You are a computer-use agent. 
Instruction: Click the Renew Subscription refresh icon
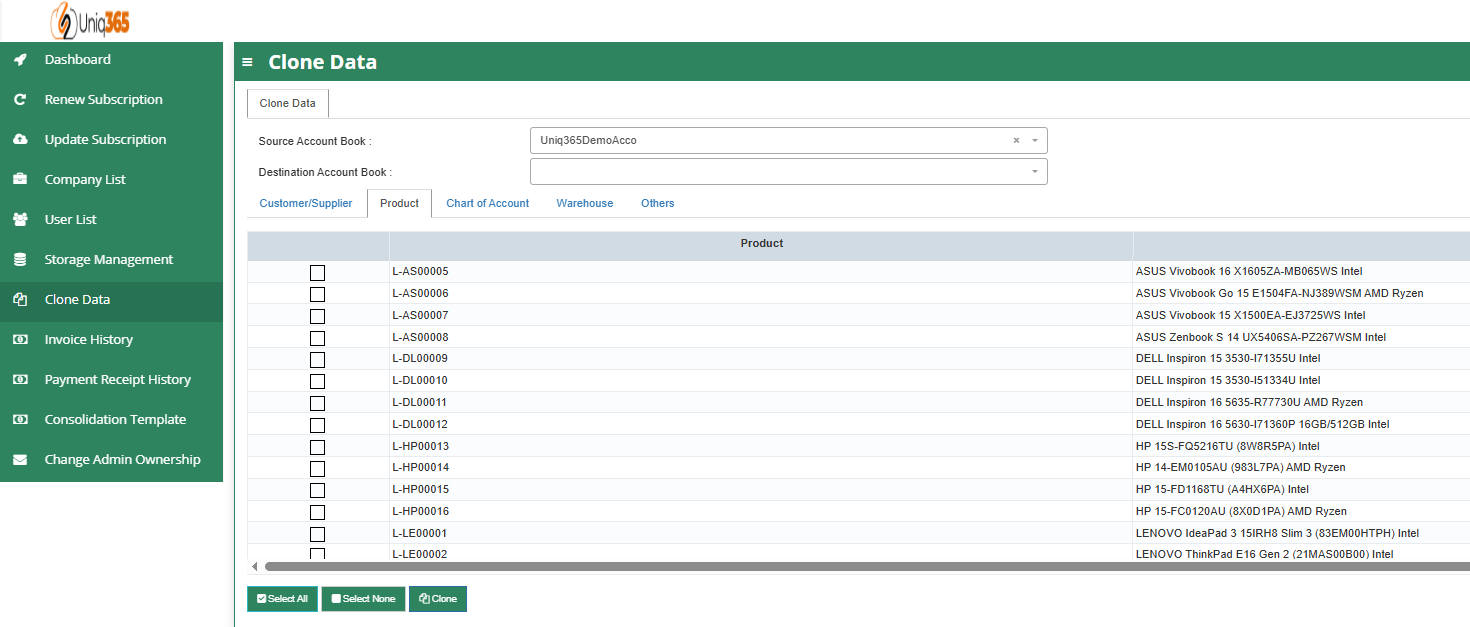pos(20,100)
